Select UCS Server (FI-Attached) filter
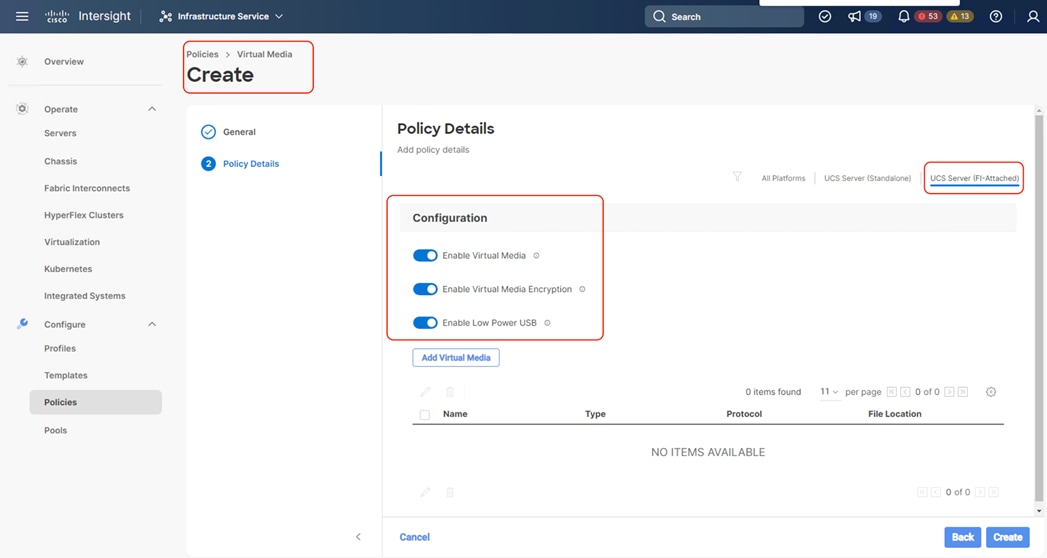Viewport: 1047px width, 558px height. [974, 178]
